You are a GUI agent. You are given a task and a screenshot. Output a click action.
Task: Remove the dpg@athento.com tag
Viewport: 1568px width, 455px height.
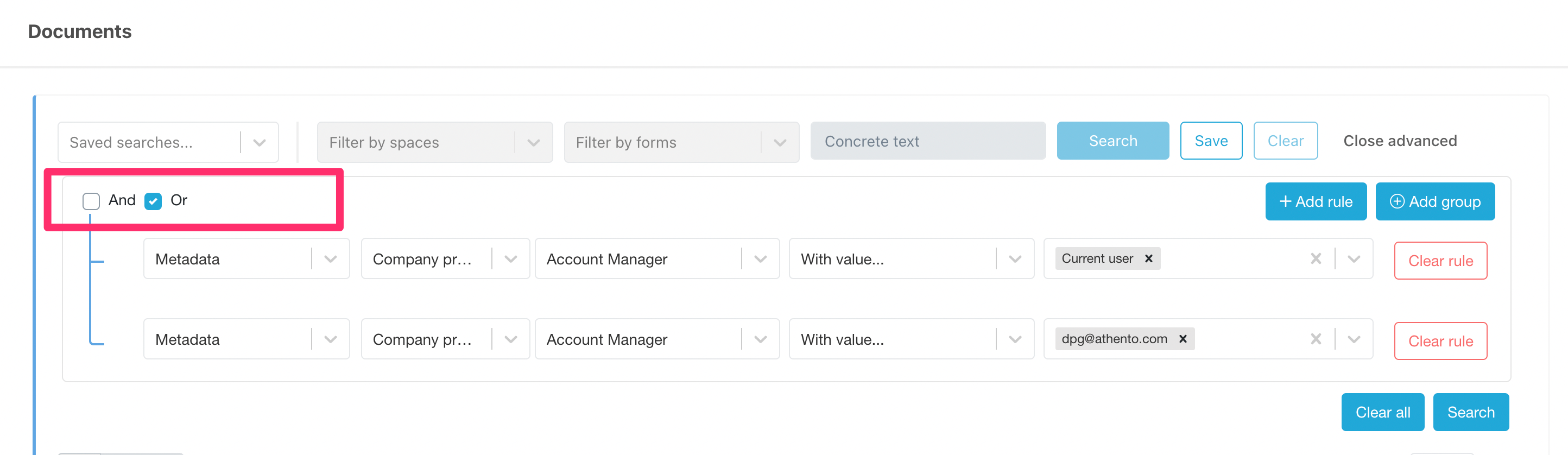click(x=1183, y=339)
